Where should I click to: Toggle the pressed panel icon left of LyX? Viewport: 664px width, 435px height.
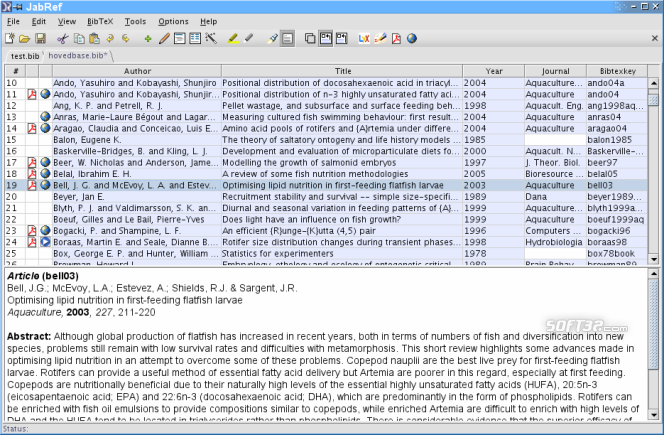pos(326,39)
